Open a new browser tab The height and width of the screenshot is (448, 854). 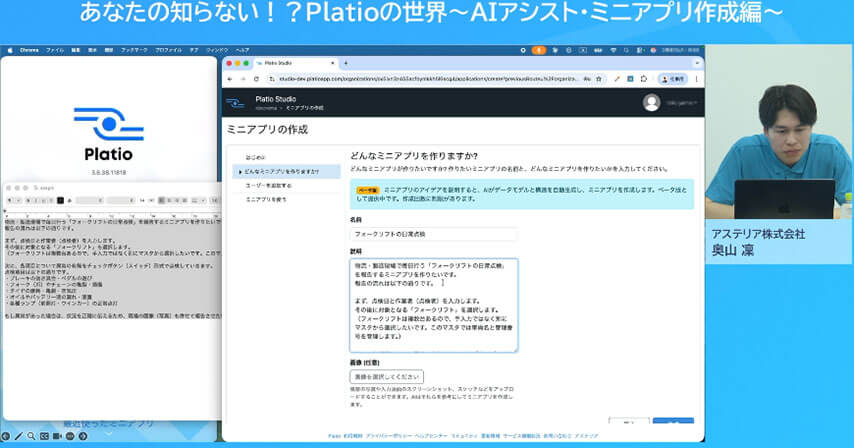click(346, 63)
